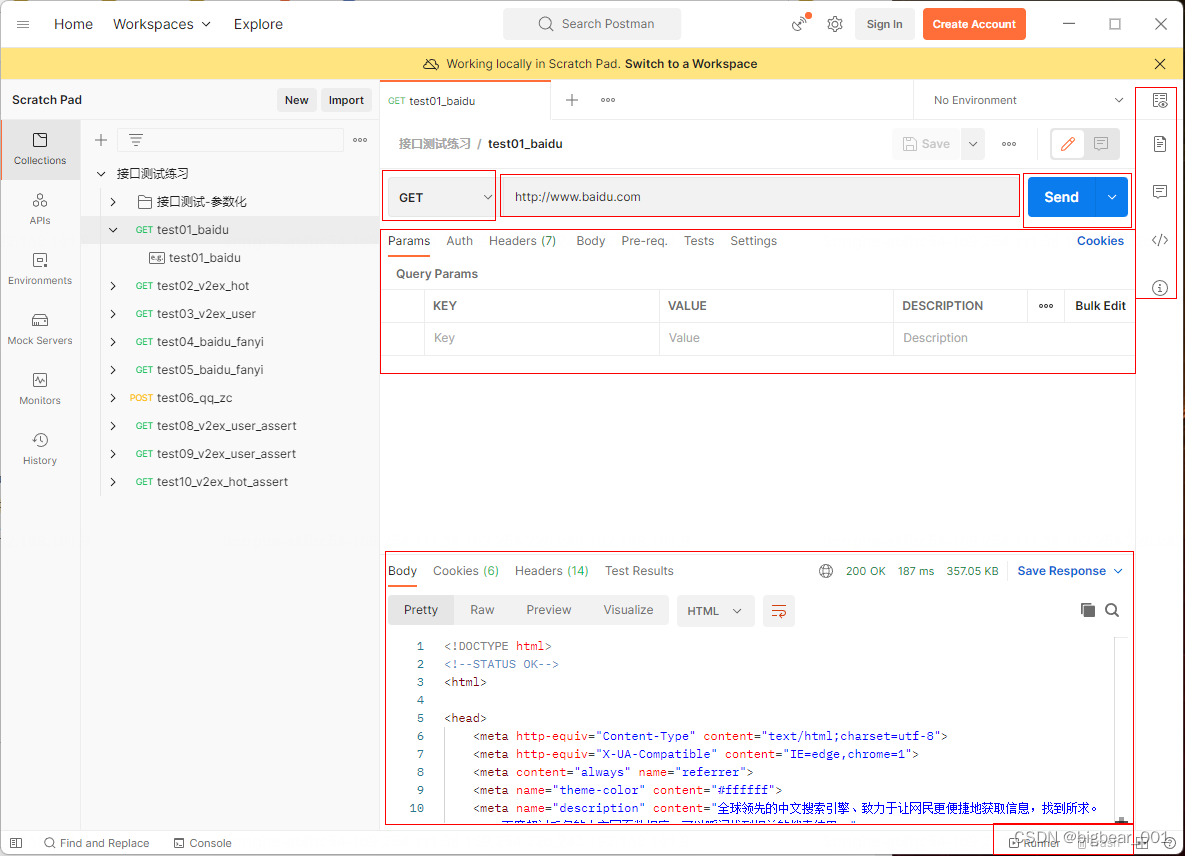Open Tests tab
This screenshot has height=856, width=1185.
point(698,241)
